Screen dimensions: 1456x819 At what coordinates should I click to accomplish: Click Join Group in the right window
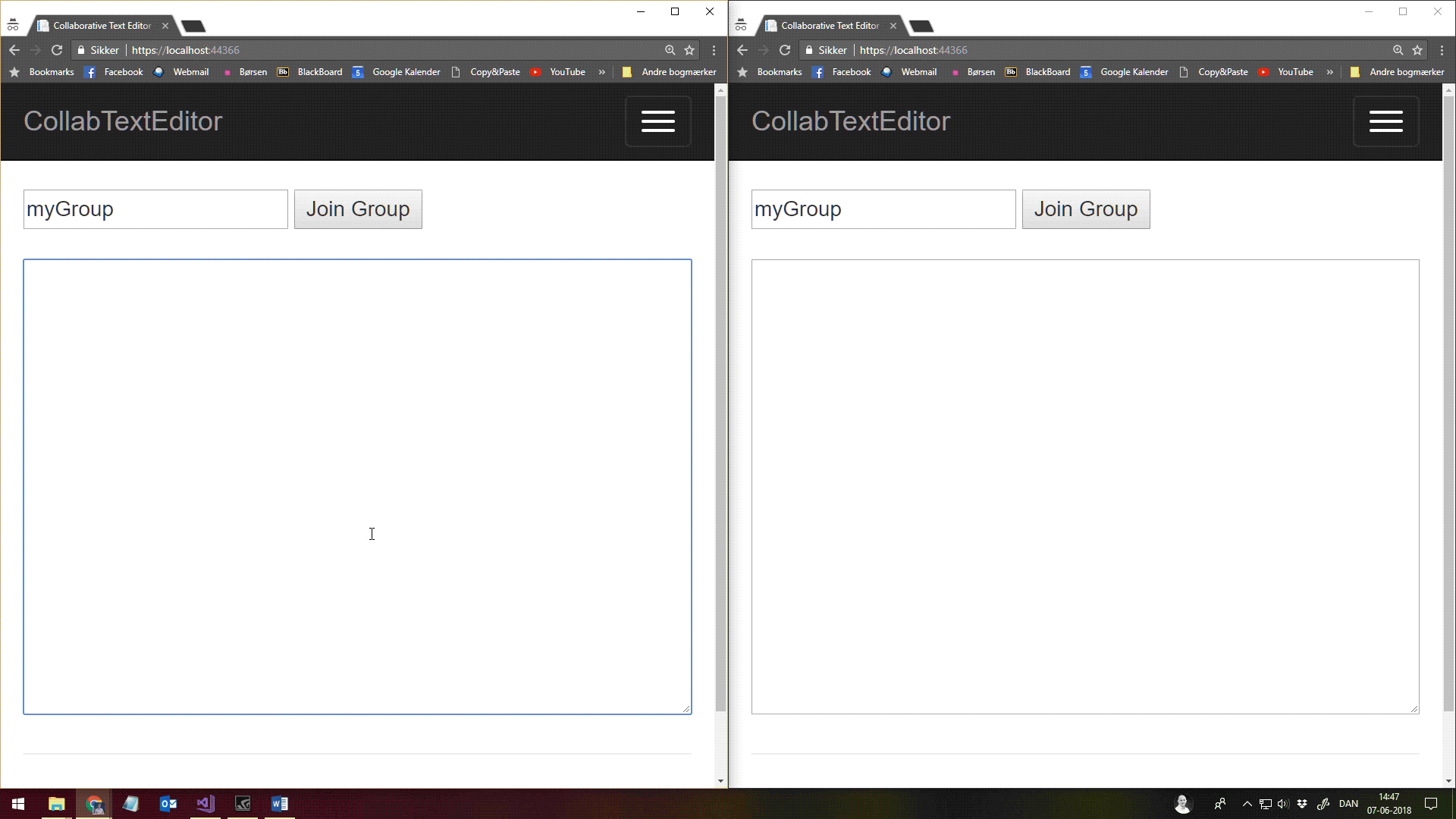coord(1086,209)
